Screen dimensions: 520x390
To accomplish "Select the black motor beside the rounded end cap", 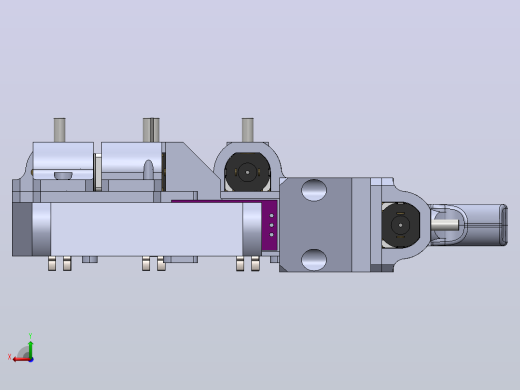I will [400, 225].
